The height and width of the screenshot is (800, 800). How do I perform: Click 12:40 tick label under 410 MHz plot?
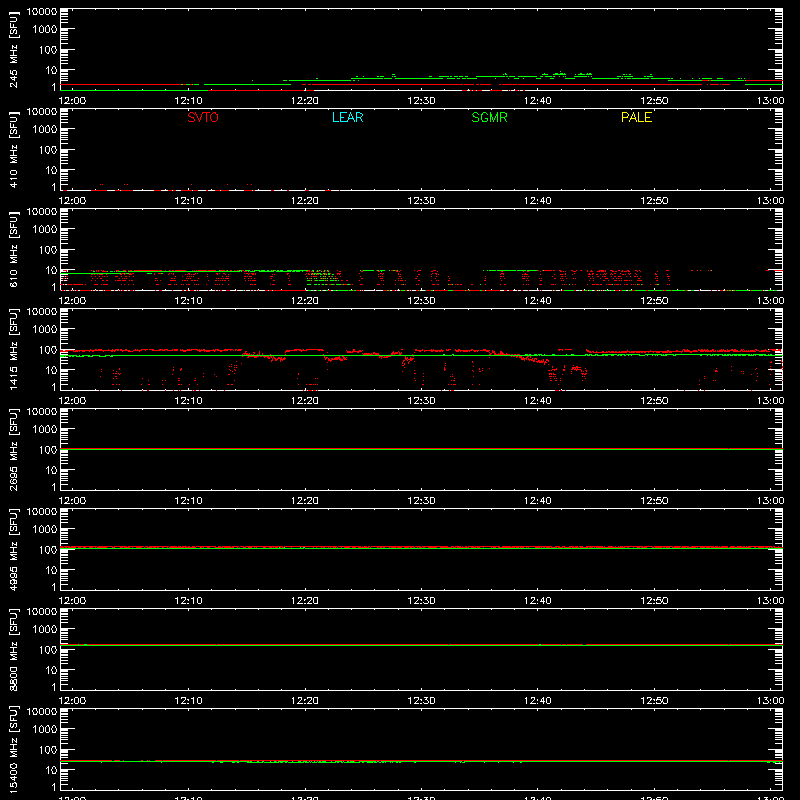[537, 201]
